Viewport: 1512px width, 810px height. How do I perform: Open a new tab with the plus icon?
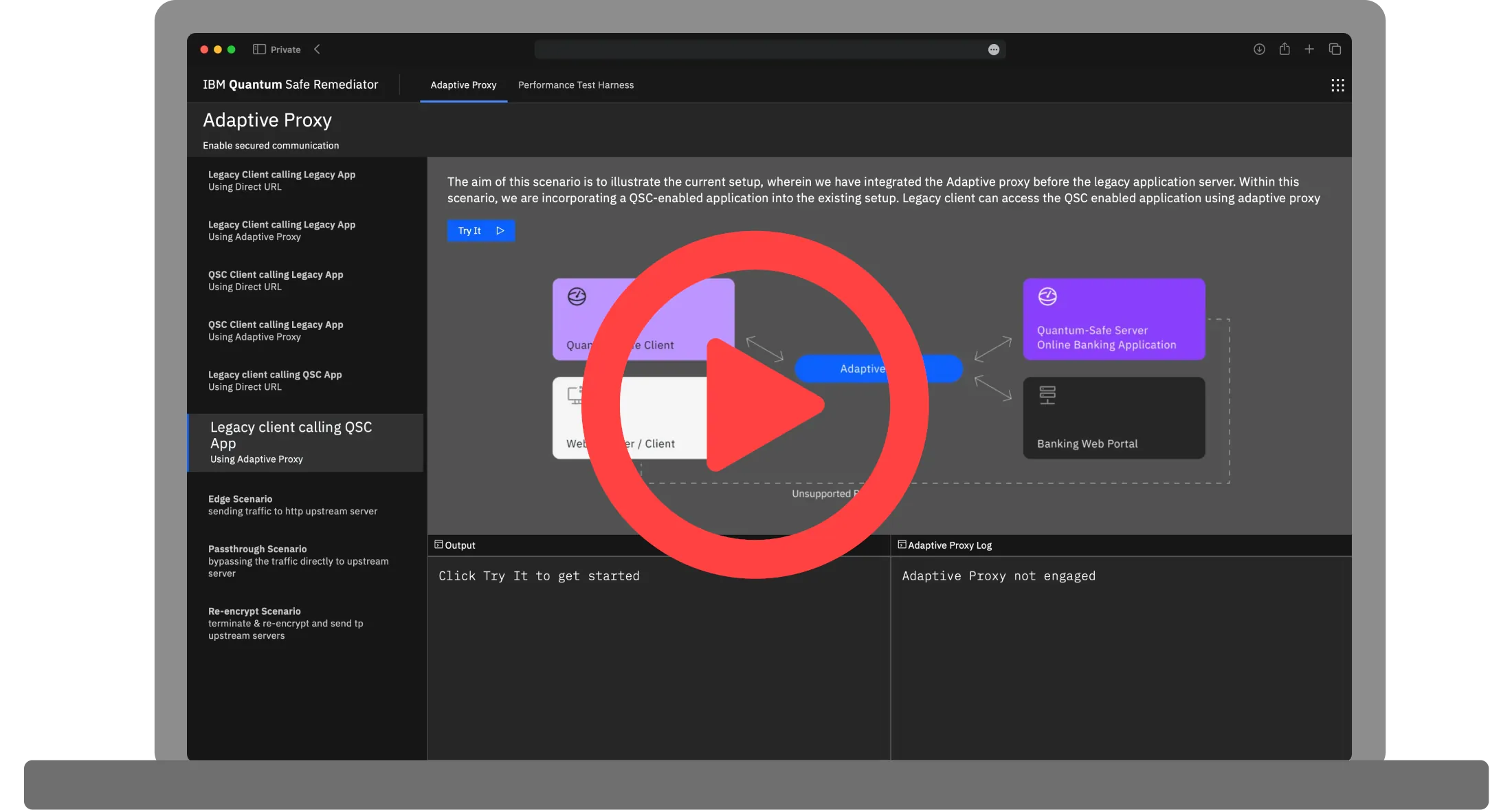coord(1309,50)
